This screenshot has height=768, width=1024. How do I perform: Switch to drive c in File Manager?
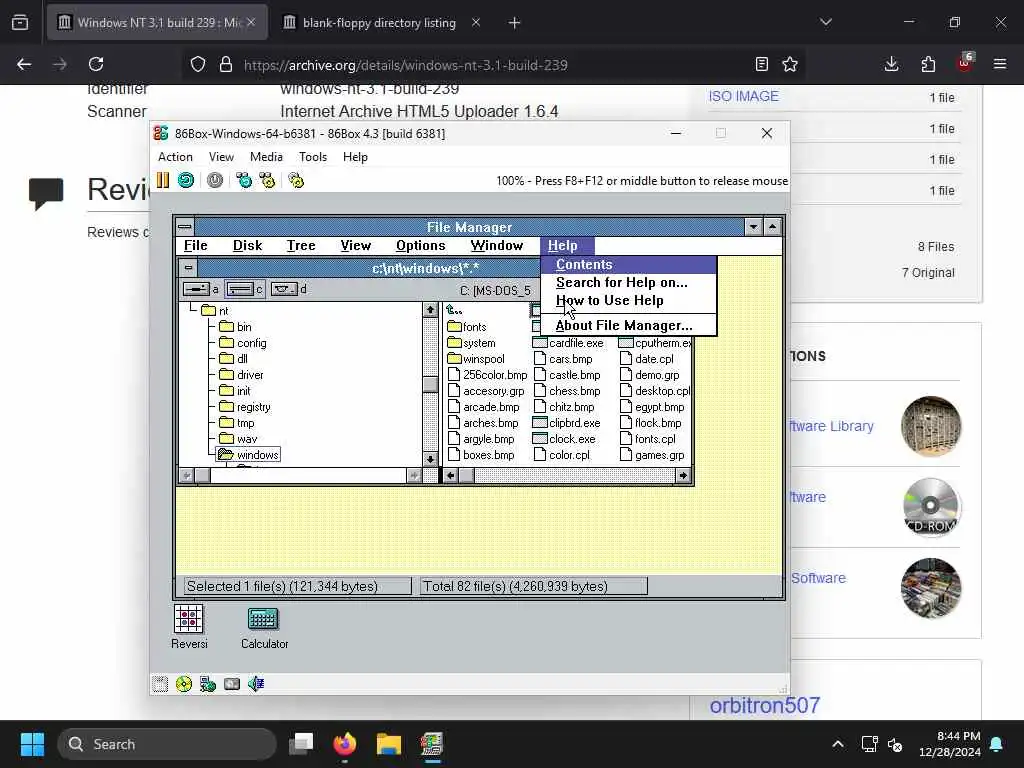click(244, 289)
